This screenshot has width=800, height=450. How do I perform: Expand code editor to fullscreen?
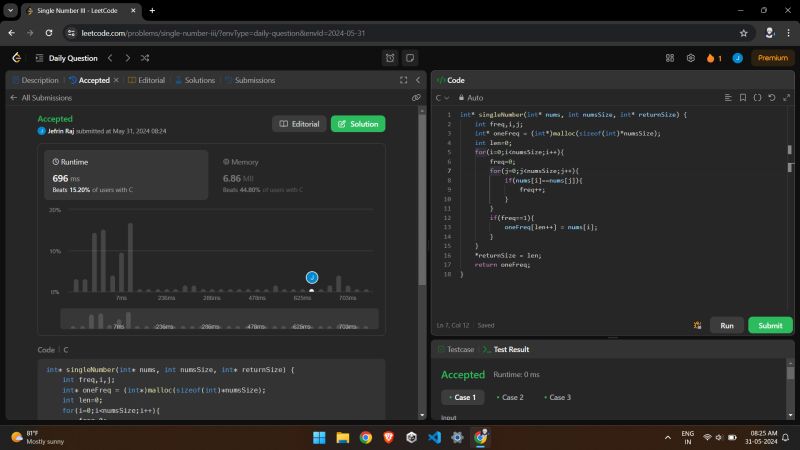pyautogui.click(x=785, y=98)
